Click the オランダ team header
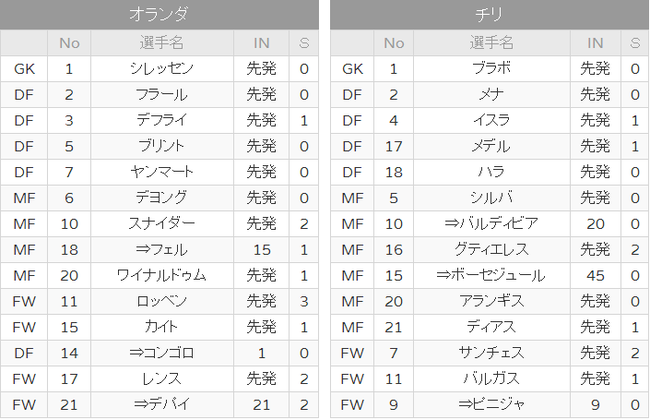 click(159, 14)
